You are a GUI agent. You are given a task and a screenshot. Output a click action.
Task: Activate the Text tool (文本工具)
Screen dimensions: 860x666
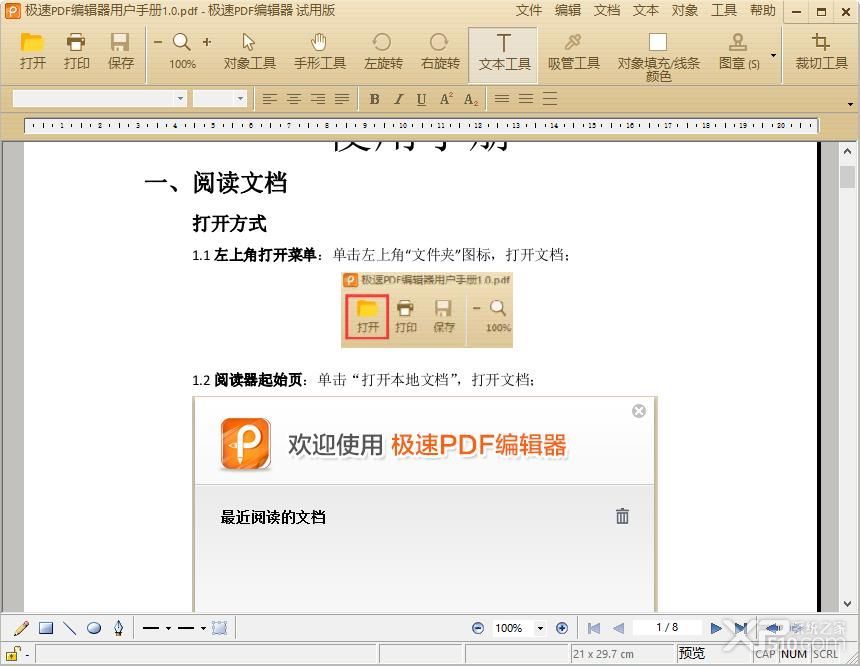pos(503,53)
